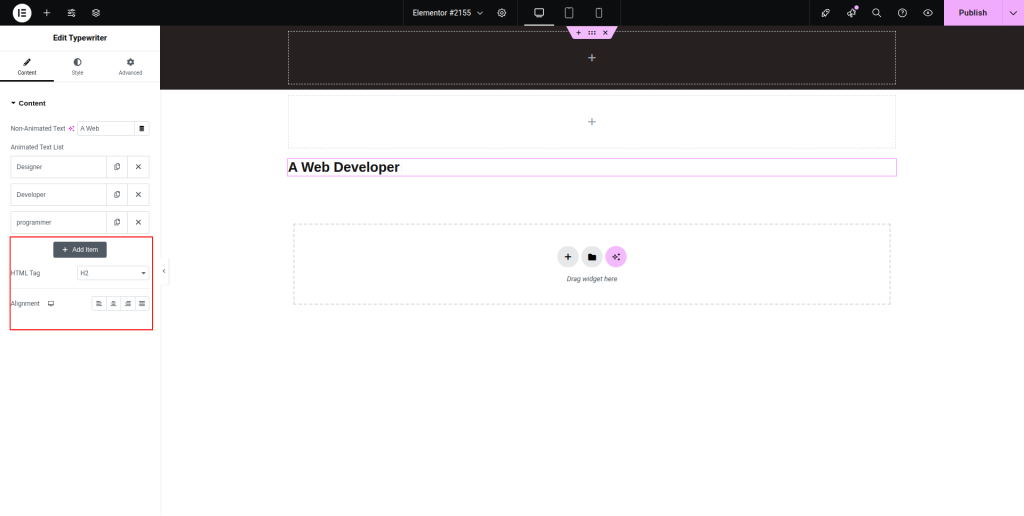Open responsive device icon next to Alignment
This screenshot has width=1024, height=516.
pos(51,304)
